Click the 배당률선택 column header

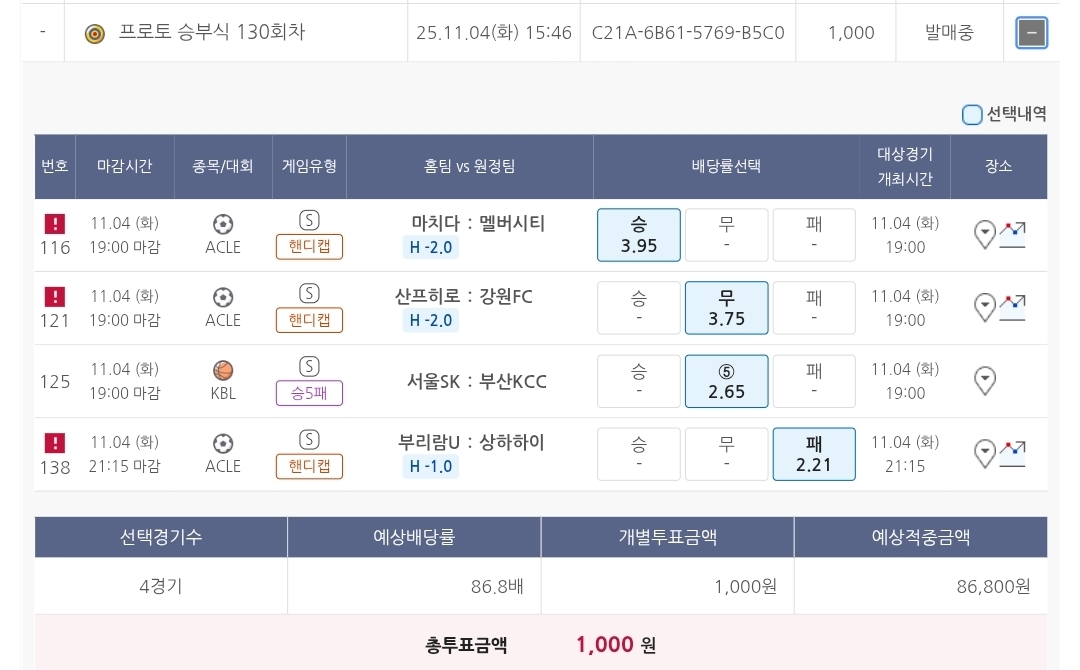726,166
